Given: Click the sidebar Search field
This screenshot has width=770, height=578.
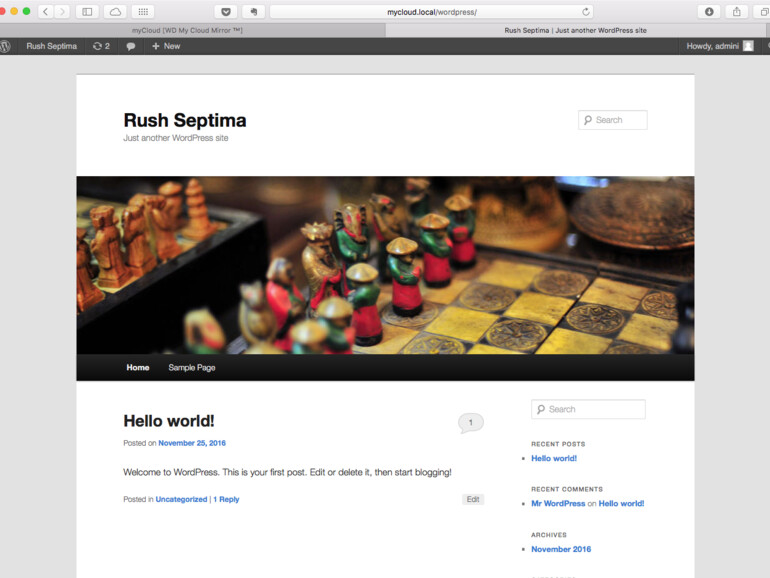Looking at the screenshot, I should [588, 409].
